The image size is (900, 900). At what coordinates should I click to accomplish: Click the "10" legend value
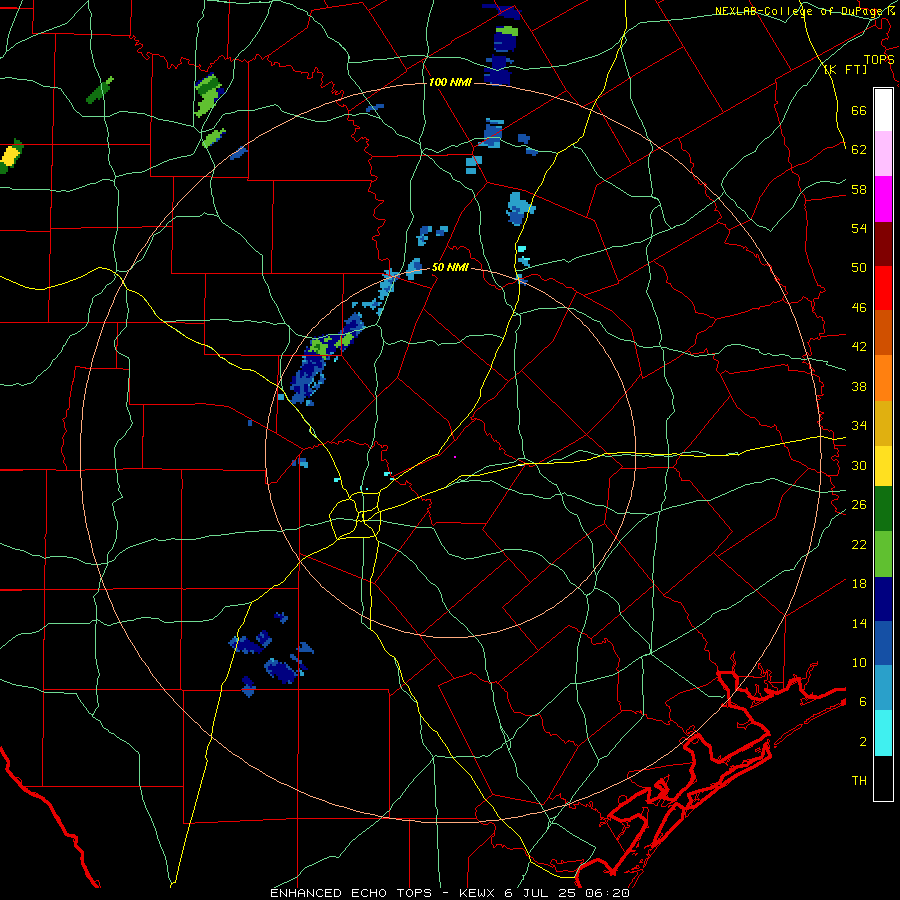pos(859,662)
